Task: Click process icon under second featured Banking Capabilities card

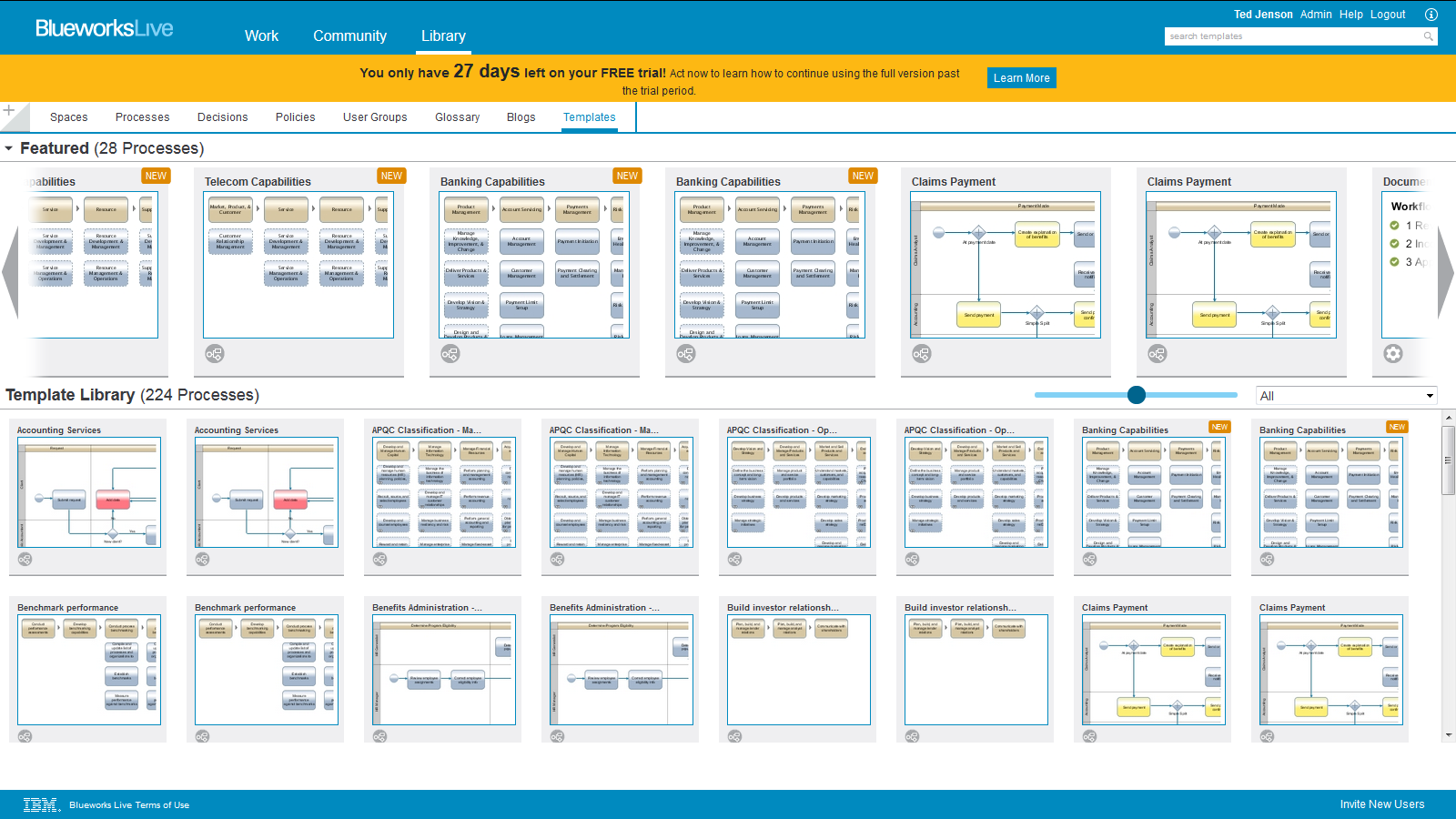Action: 685,354
